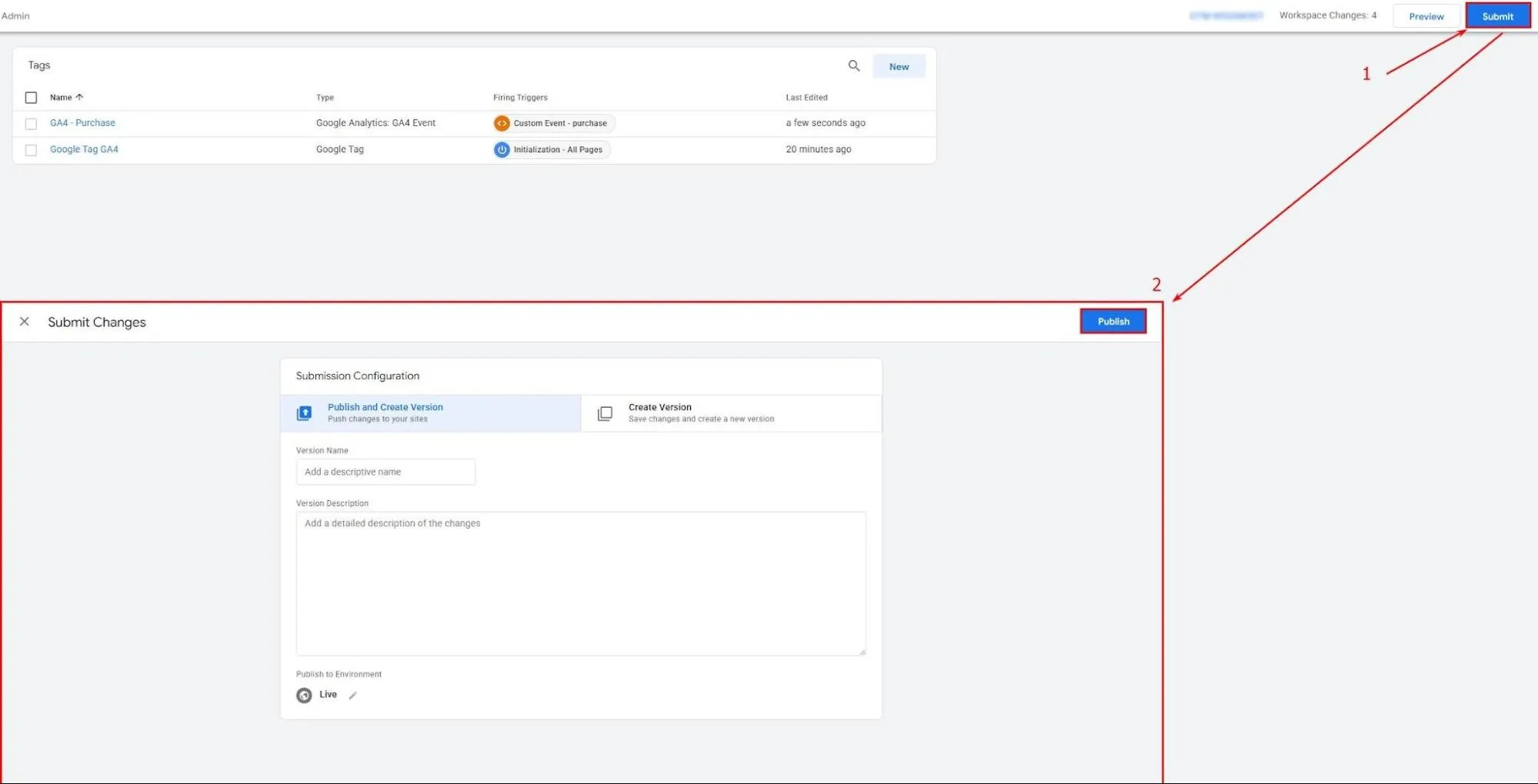Screen dimensions: 1538x784
Task: Edit the publish environment with the pencil icon
Action: (353, 695)
